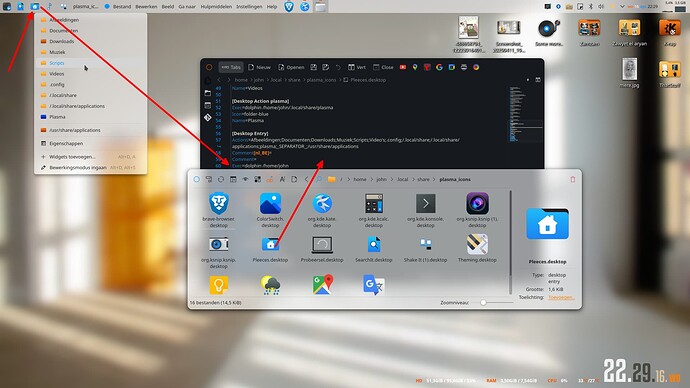Viewport: 690px width, 388px height.
Task: Select org.kde.konsole.desktop file
Action: pos(426,209)
